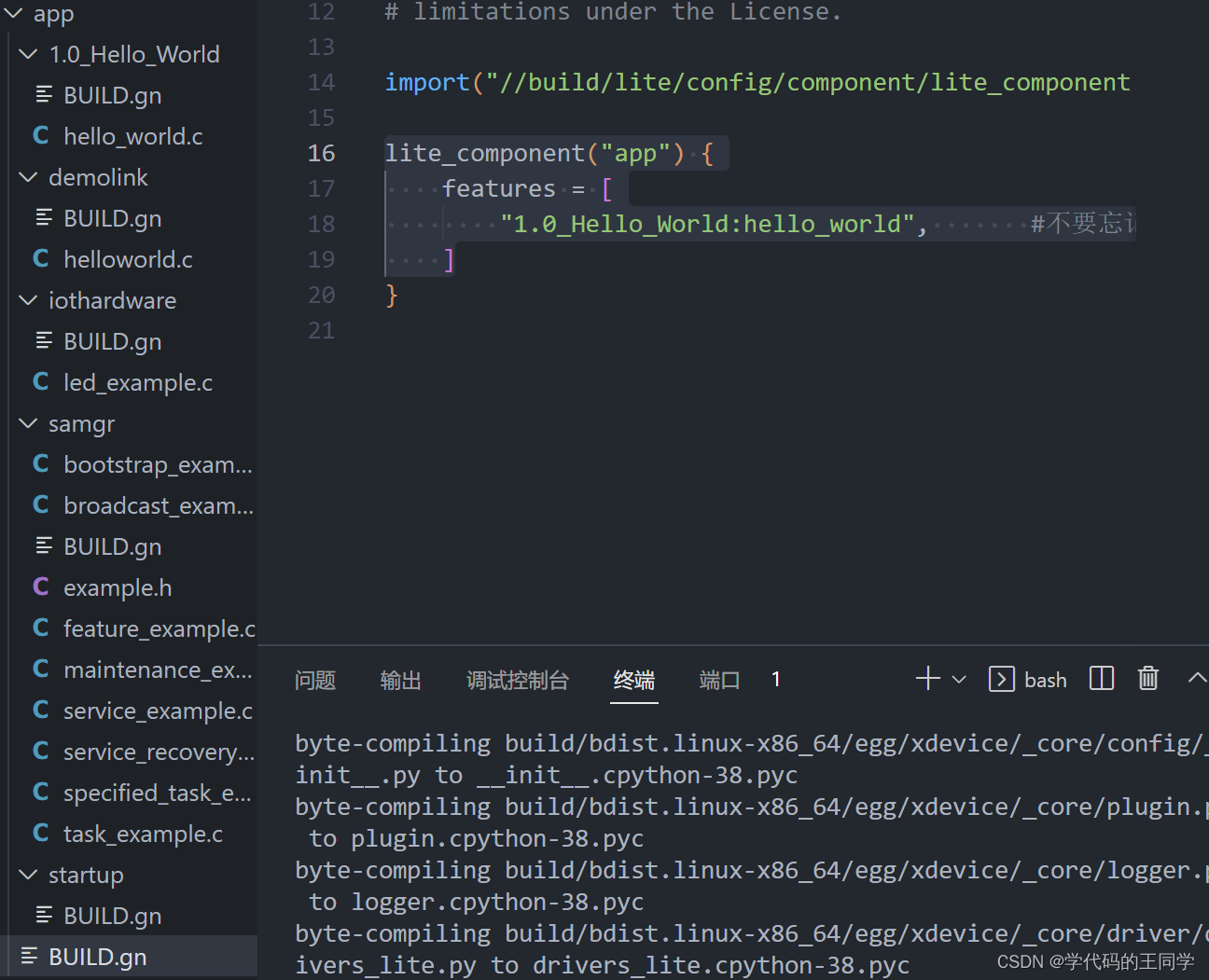Switch to the 问题 panel tab
This screenshot has height=980, width=1209.
point(315,681)
